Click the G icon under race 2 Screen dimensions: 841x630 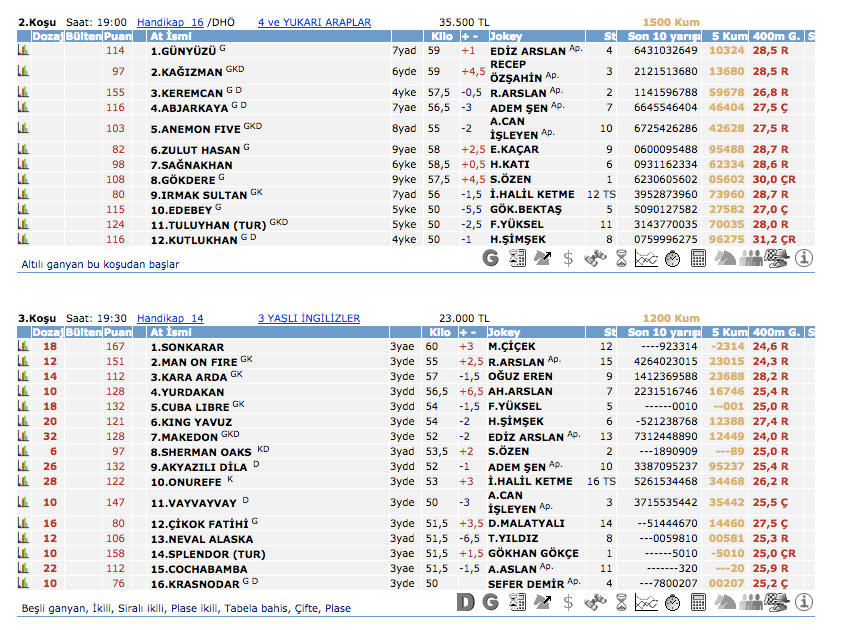click(x=490, y=259)
